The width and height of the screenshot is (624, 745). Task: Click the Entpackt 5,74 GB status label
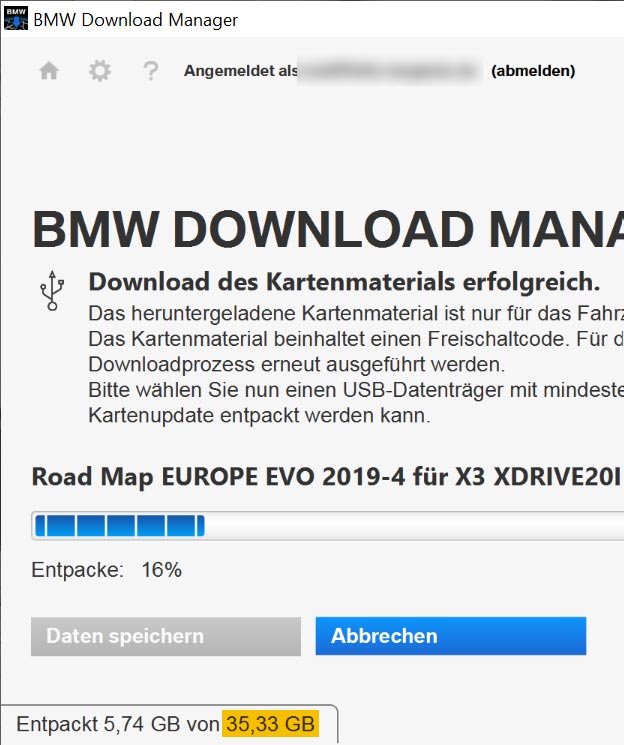click(116, 724)
